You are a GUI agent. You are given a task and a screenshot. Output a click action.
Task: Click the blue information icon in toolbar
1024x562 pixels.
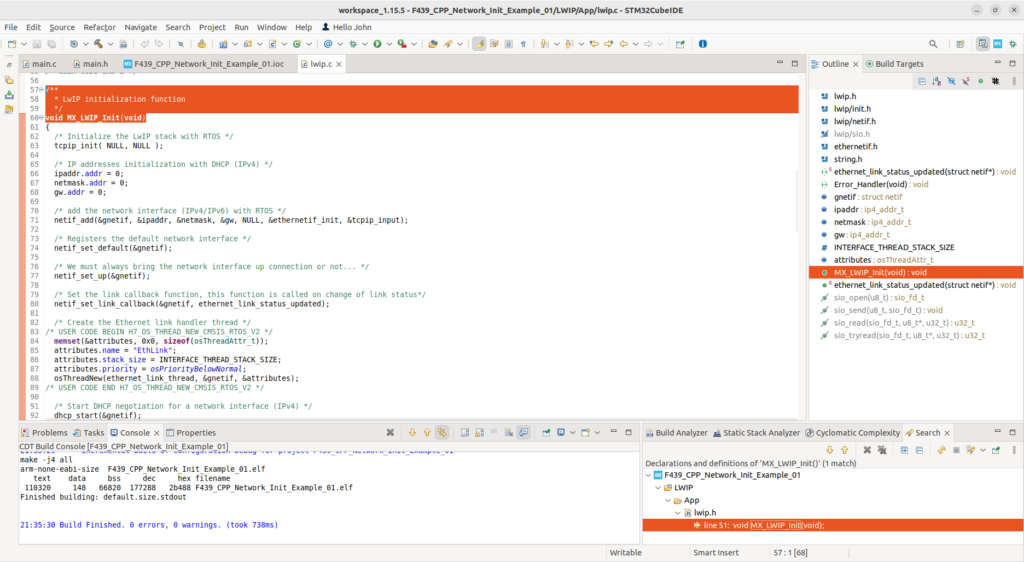[703, 44]
